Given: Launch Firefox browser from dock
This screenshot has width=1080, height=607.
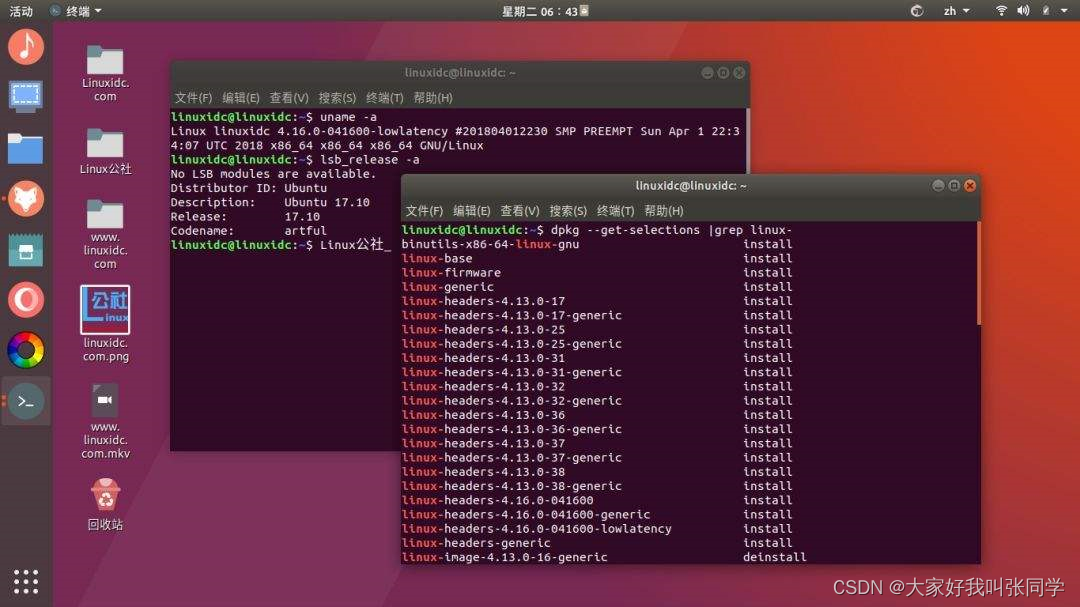Looking at the screenshot, I should [25, 199].
